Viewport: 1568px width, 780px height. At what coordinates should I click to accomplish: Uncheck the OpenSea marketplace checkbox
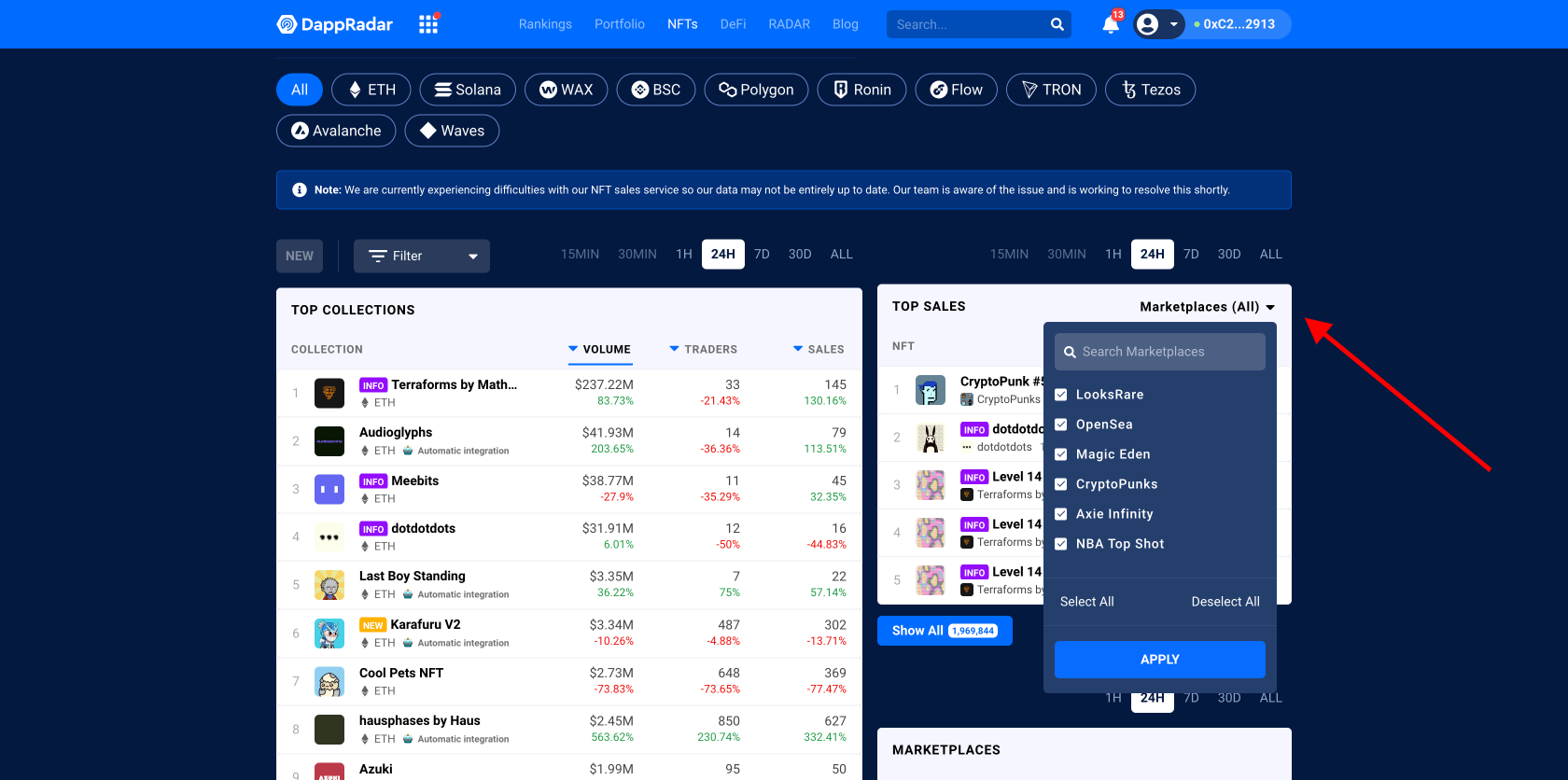click(1061, 425)
